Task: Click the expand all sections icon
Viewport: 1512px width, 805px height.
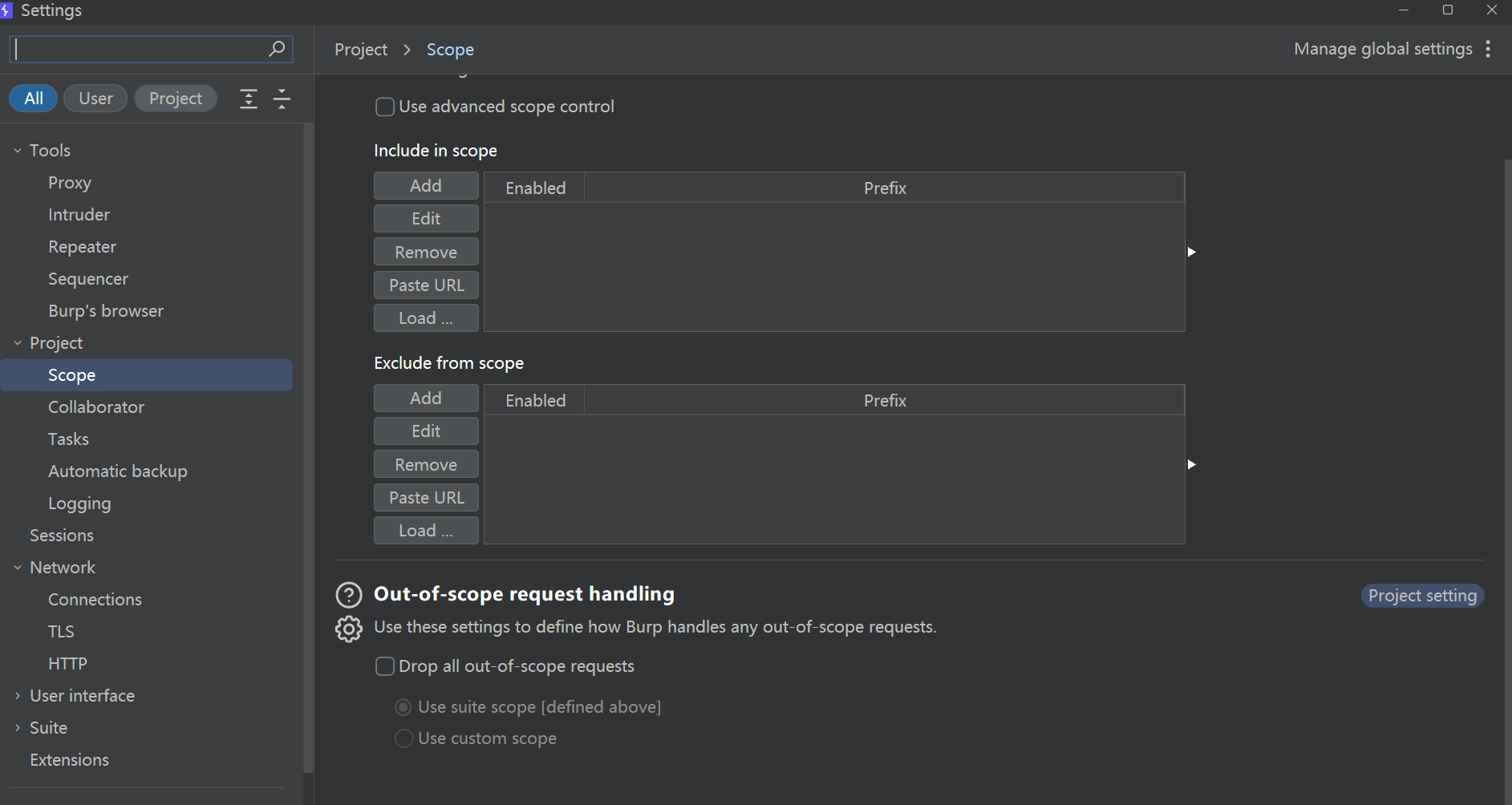Action: click(249, 99)
